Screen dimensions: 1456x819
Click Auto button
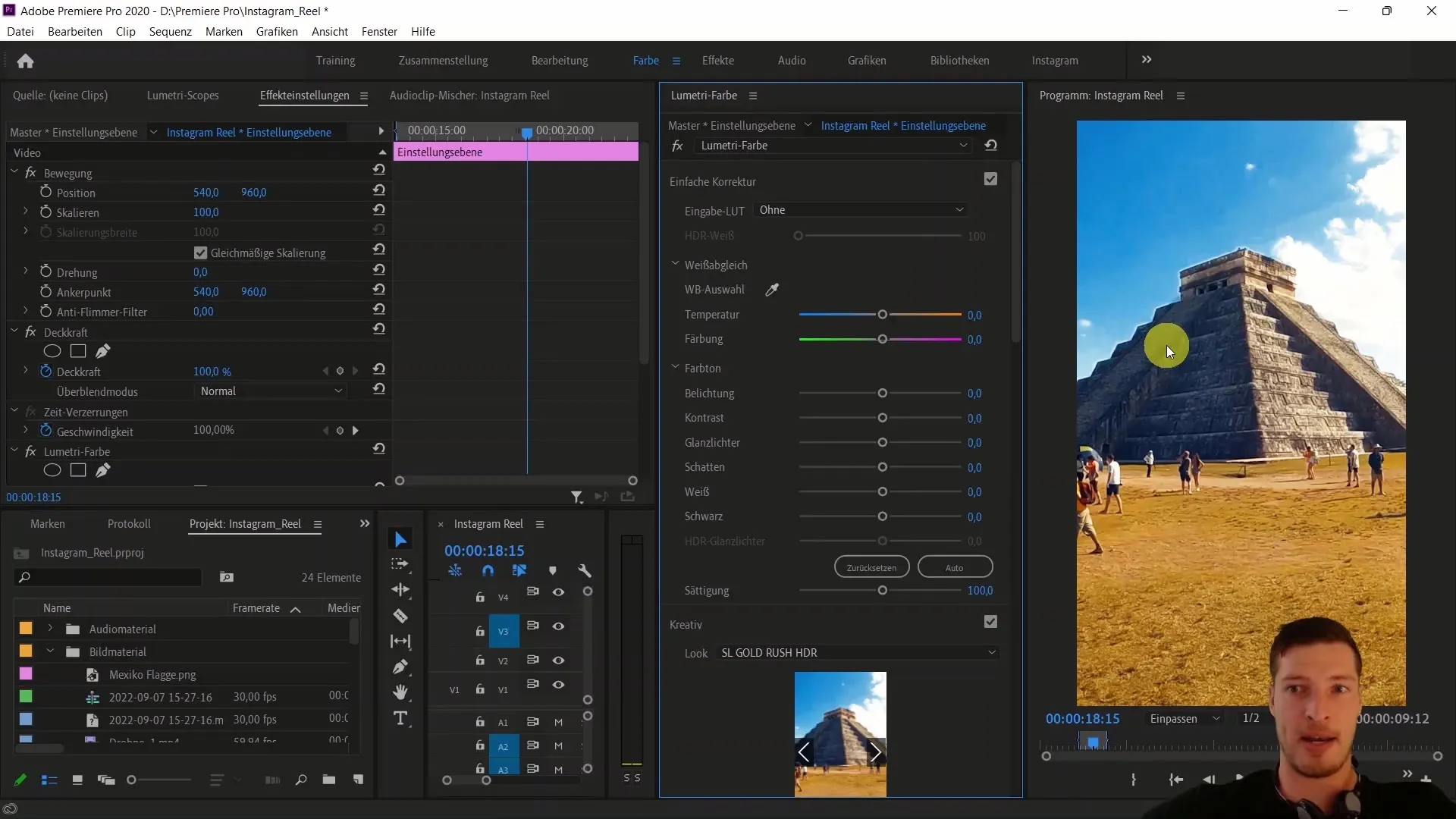click(x=955, y=567)
